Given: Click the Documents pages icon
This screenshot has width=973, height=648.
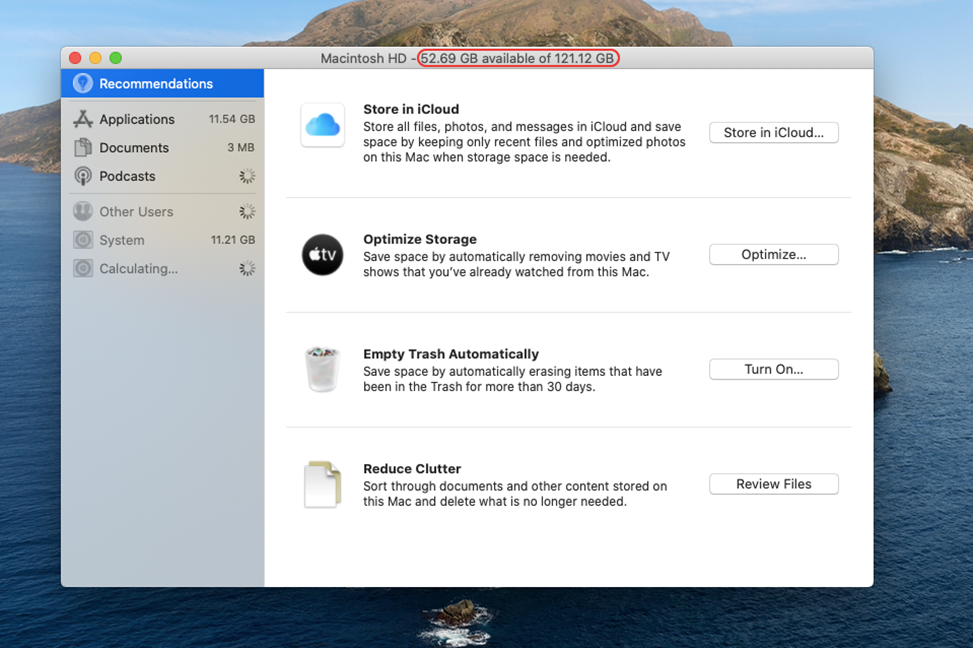Looking at the screenshot, I should click(83, 148).
